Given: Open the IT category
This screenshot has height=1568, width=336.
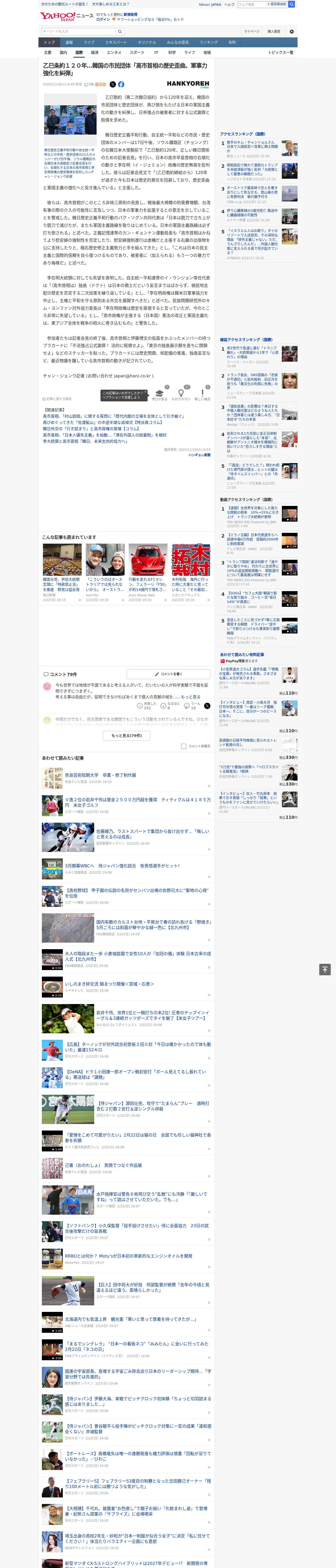Looking at the screenshot, I should pos(156,52).
